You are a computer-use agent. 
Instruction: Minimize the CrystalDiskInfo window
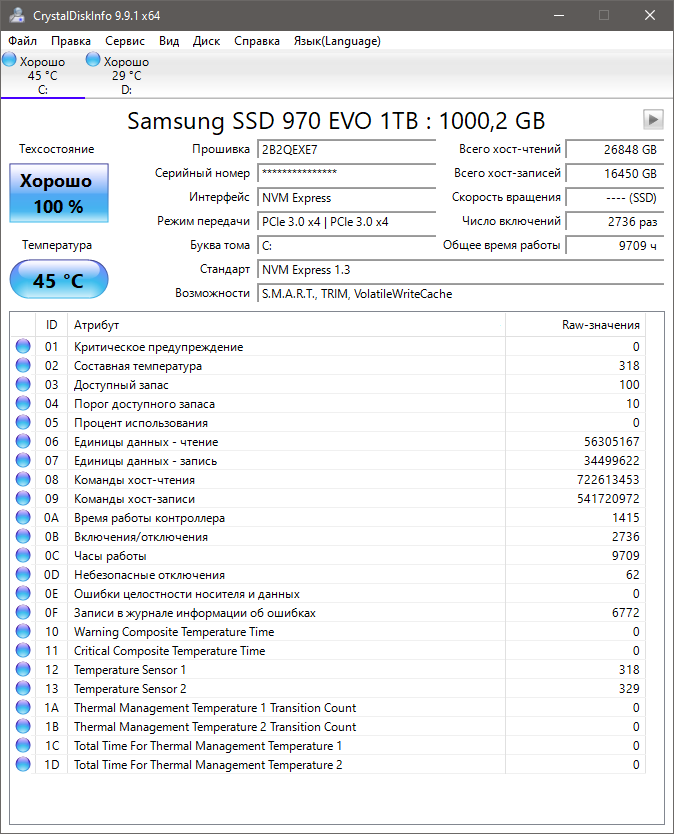coord(559,15)
